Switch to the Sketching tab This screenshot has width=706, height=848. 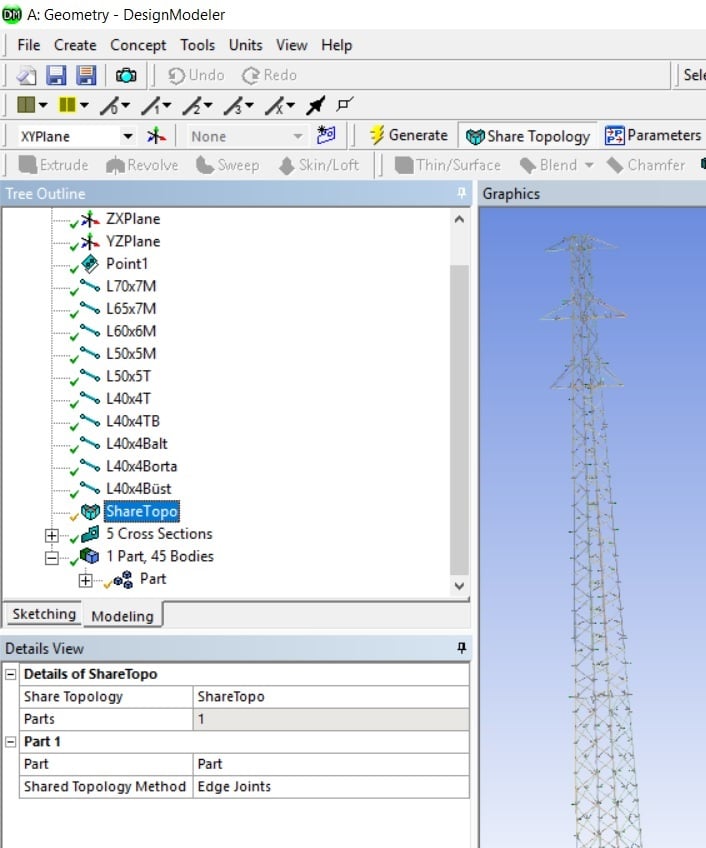point(43,614)
